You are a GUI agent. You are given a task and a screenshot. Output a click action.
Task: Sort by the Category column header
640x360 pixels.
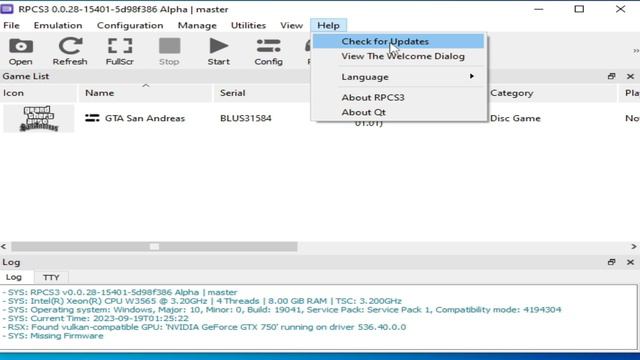(553, 93)
